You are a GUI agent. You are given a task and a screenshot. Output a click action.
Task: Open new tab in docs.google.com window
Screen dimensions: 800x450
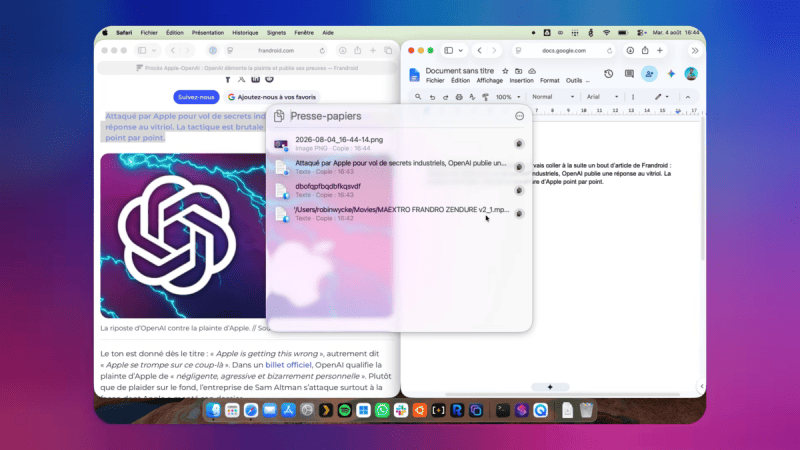pyautogui.click(x=660, y=51)
